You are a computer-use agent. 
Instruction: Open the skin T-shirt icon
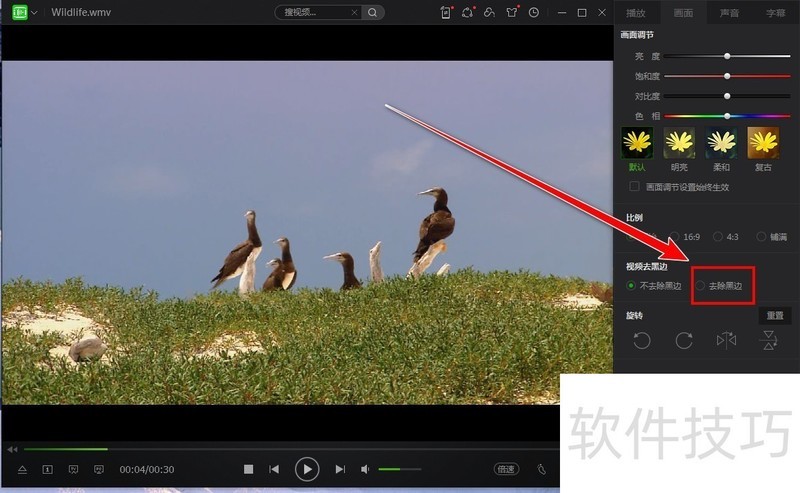[512, 13]
